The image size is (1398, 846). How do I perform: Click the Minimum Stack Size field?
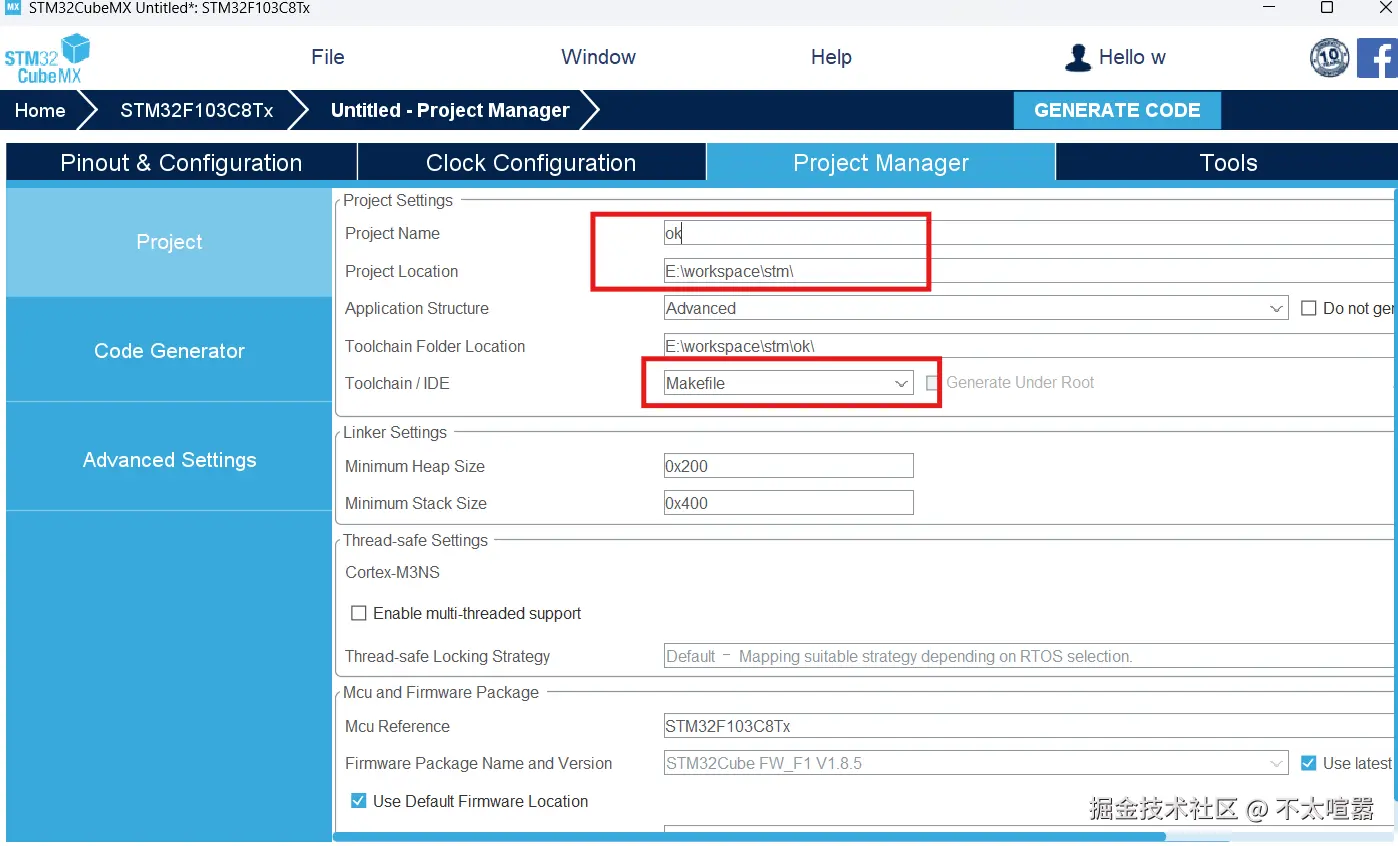[x=788, y=503]
